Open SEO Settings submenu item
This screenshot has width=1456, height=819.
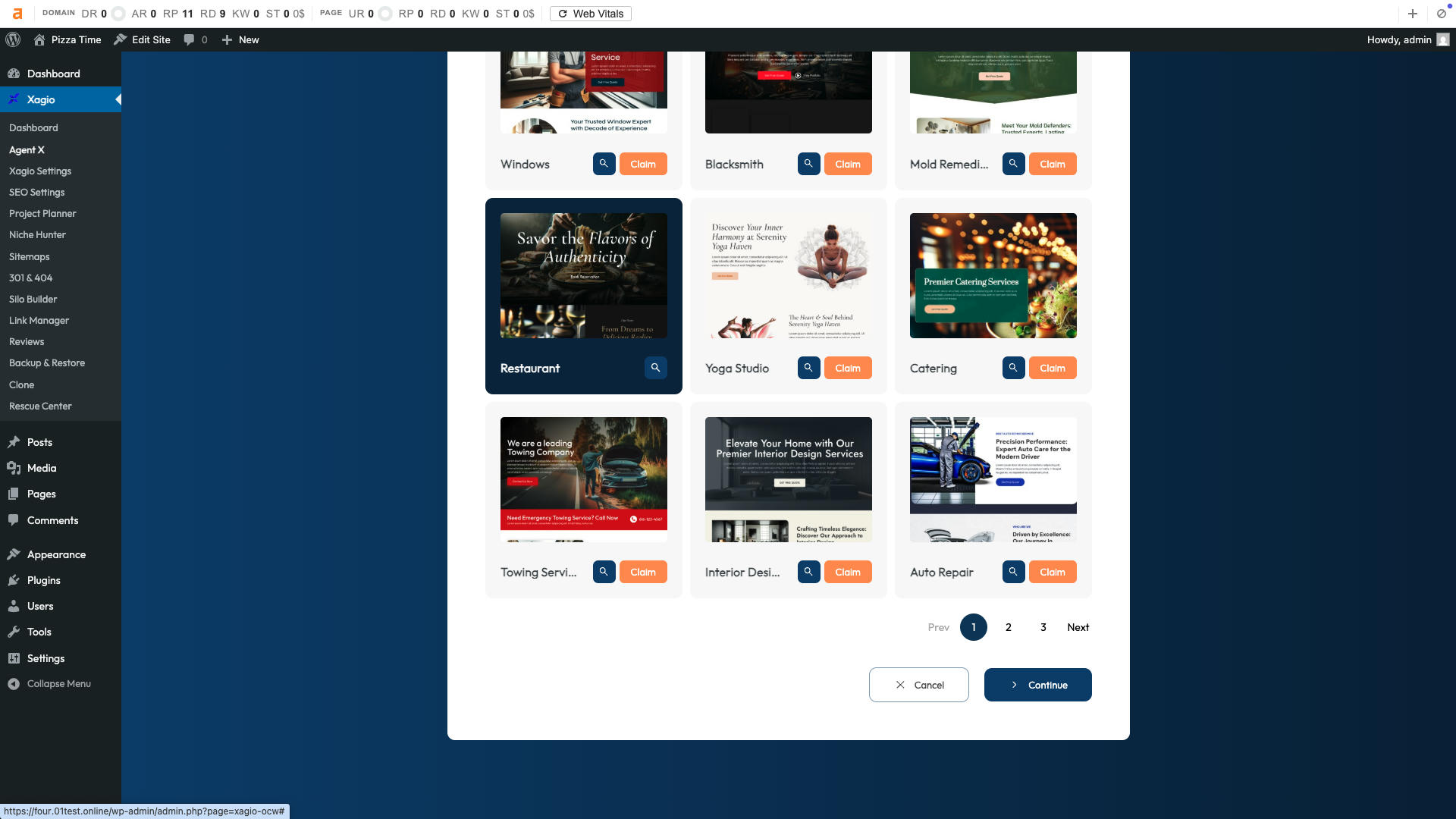[x=36, y=192]
